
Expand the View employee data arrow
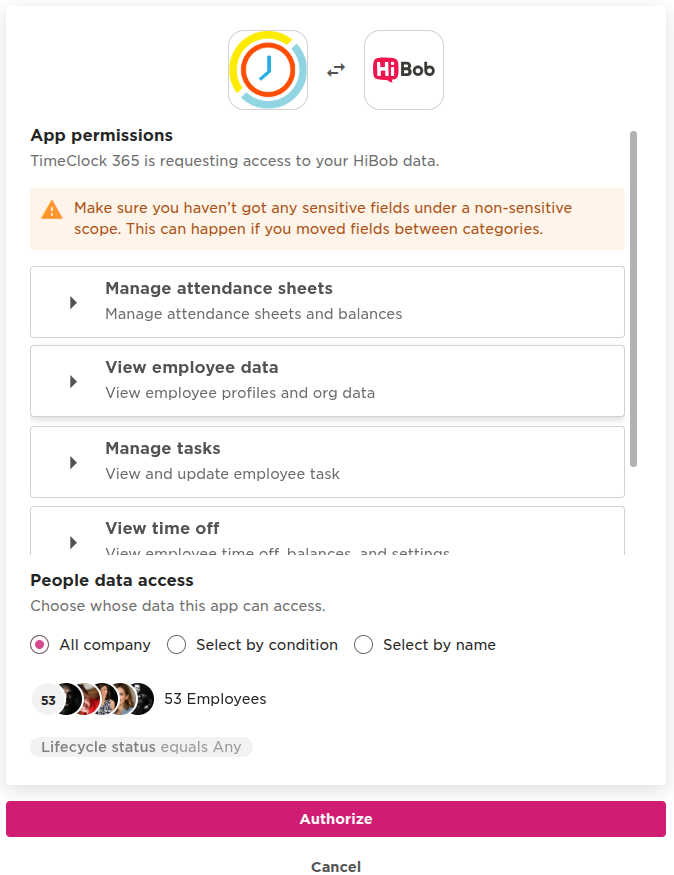coord(73,381)
